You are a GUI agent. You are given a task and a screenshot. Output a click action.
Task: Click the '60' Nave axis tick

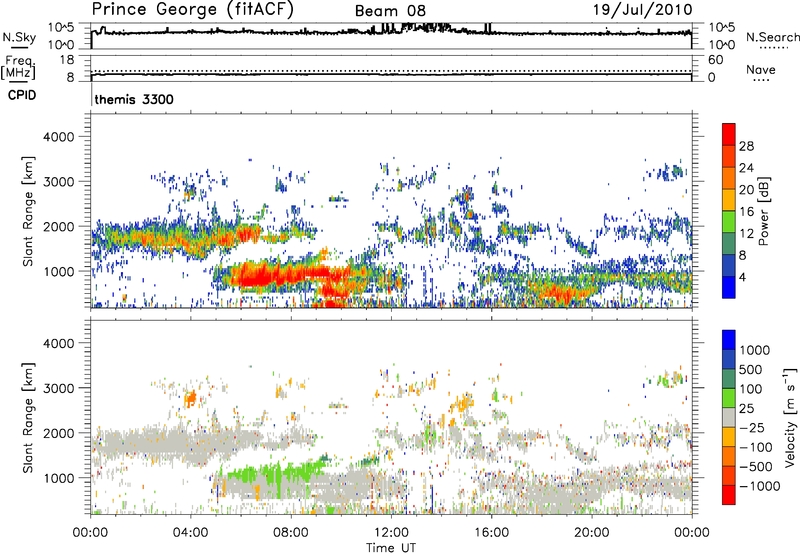pos(716,60)
